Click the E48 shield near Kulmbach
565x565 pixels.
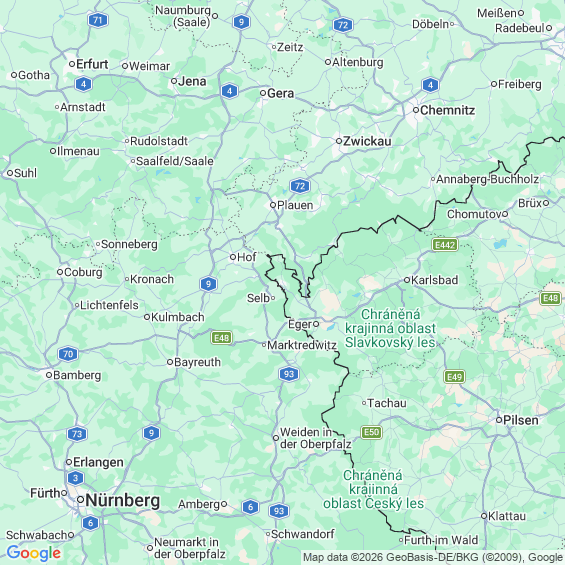pos(222,338)
